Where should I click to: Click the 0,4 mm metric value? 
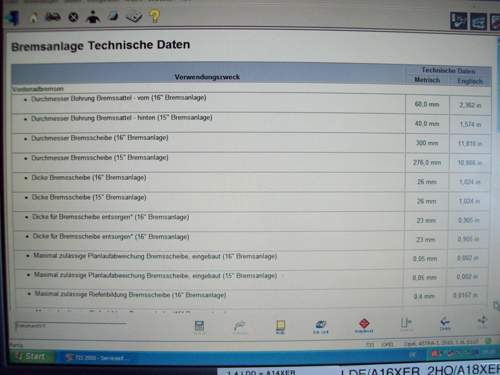[x=424, y=296]
